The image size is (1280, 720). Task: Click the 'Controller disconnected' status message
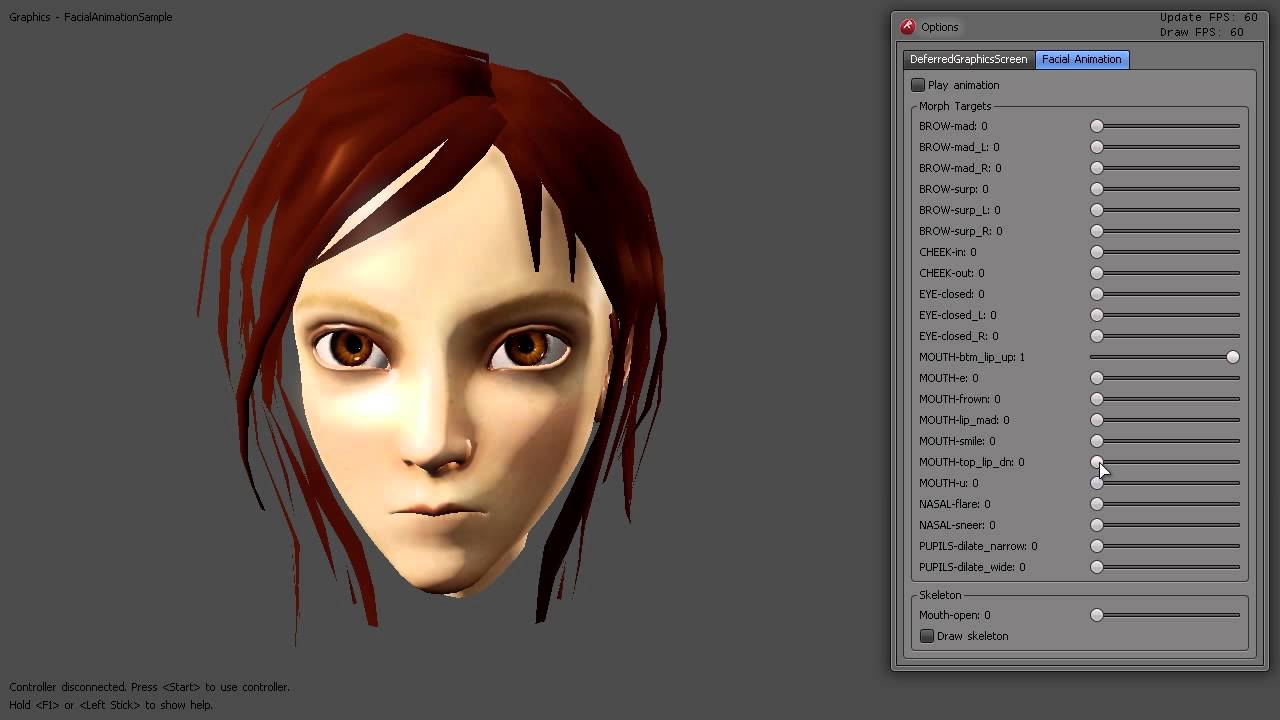click(x=150, y=687)
